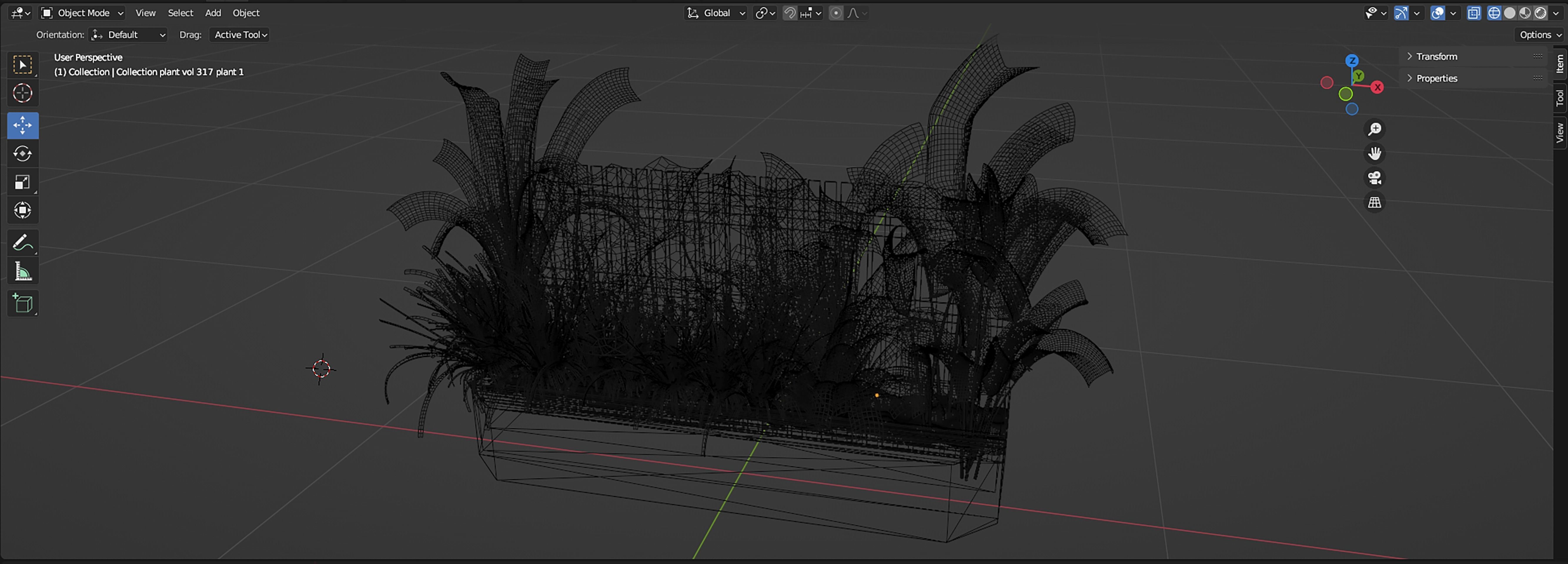Select the 3D Cursor tool
1568x564 pixels.
[x=23, y=93]
